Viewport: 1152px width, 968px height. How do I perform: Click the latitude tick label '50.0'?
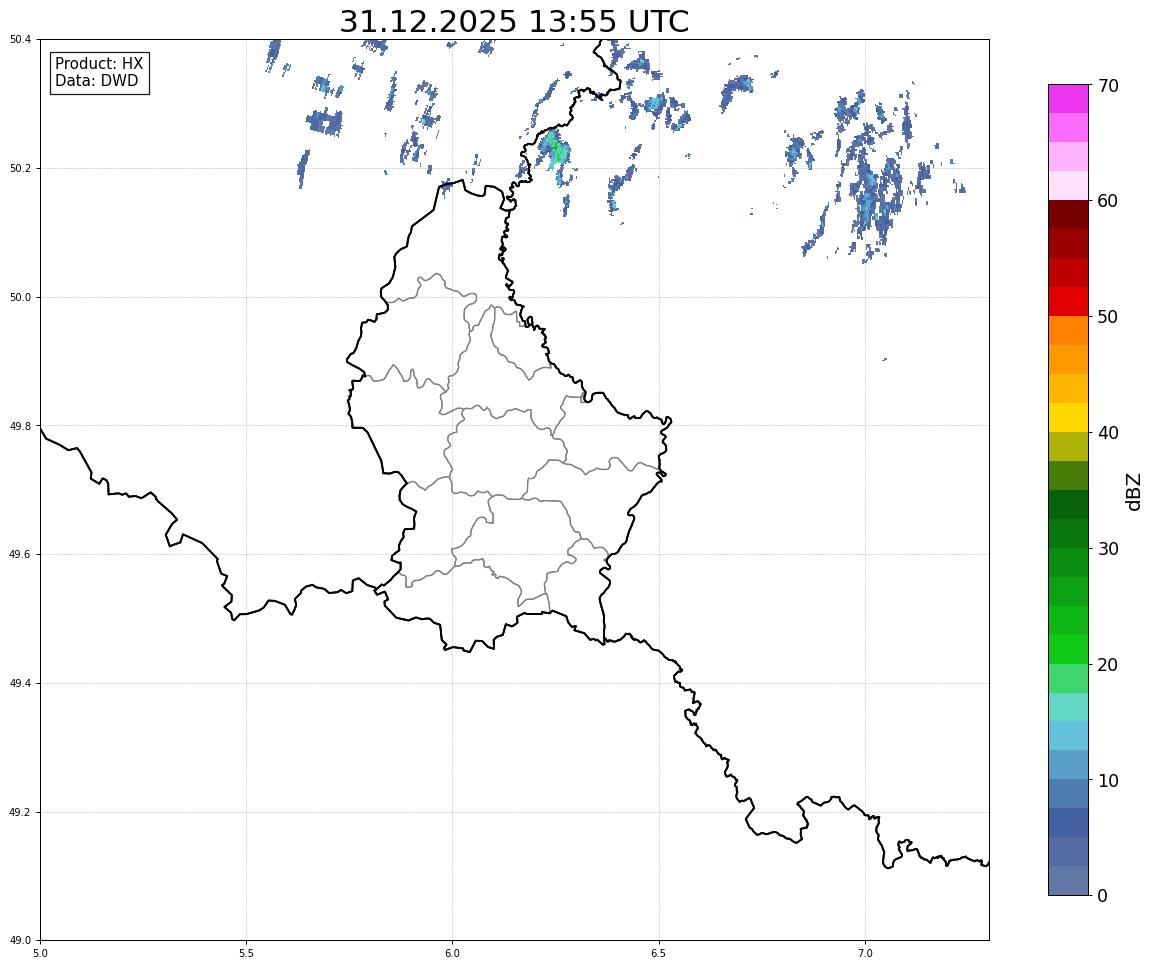pyautogui.click(x=20, y=297)
